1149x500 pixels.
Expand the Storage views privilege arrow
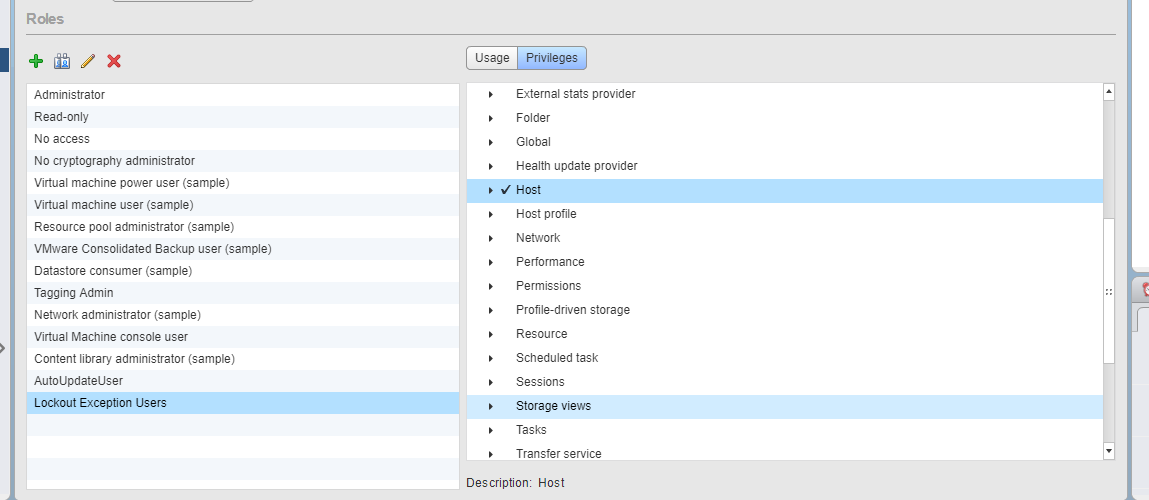491,406
